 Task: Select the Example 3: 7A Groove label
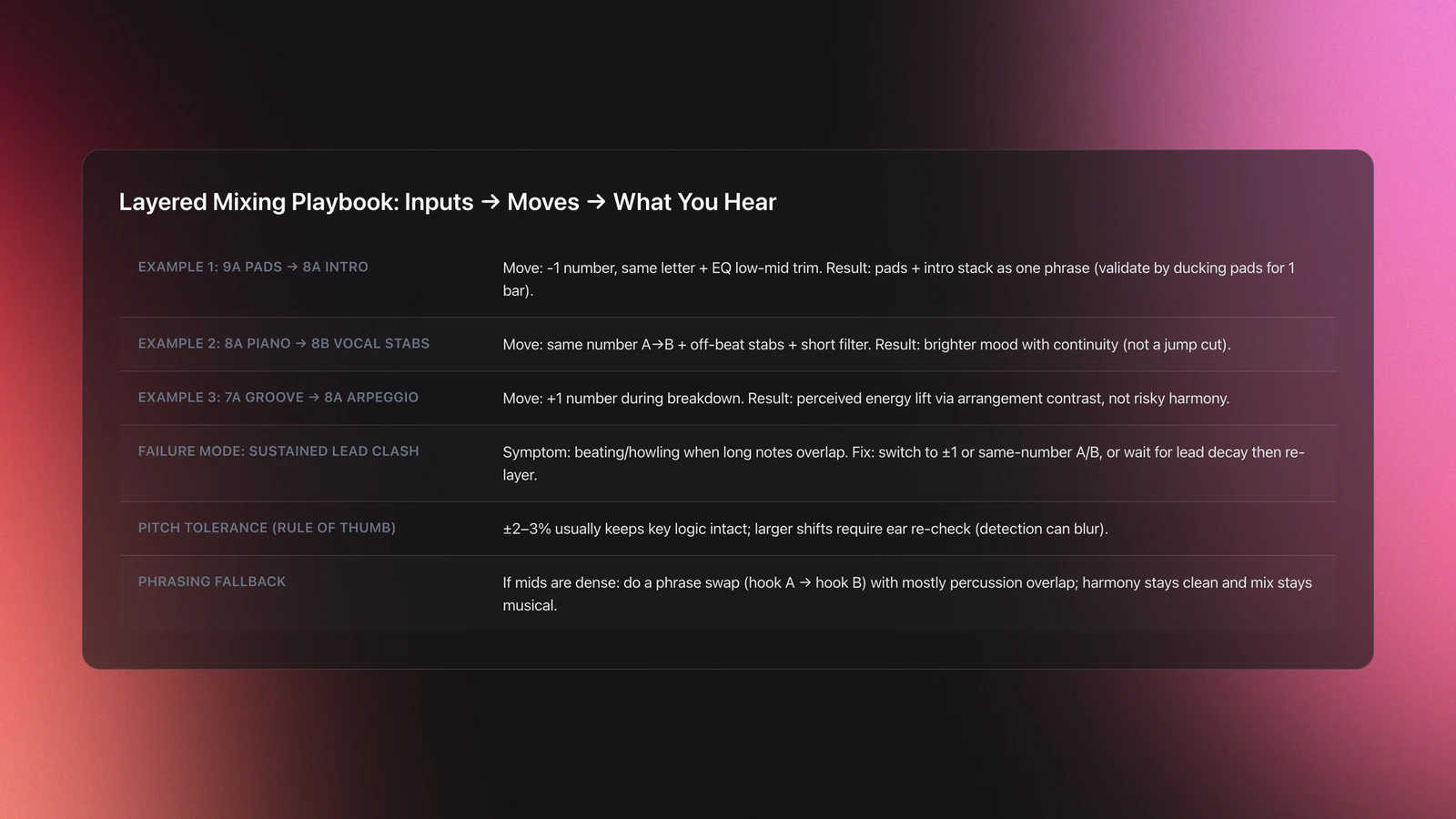click(278, 397)
